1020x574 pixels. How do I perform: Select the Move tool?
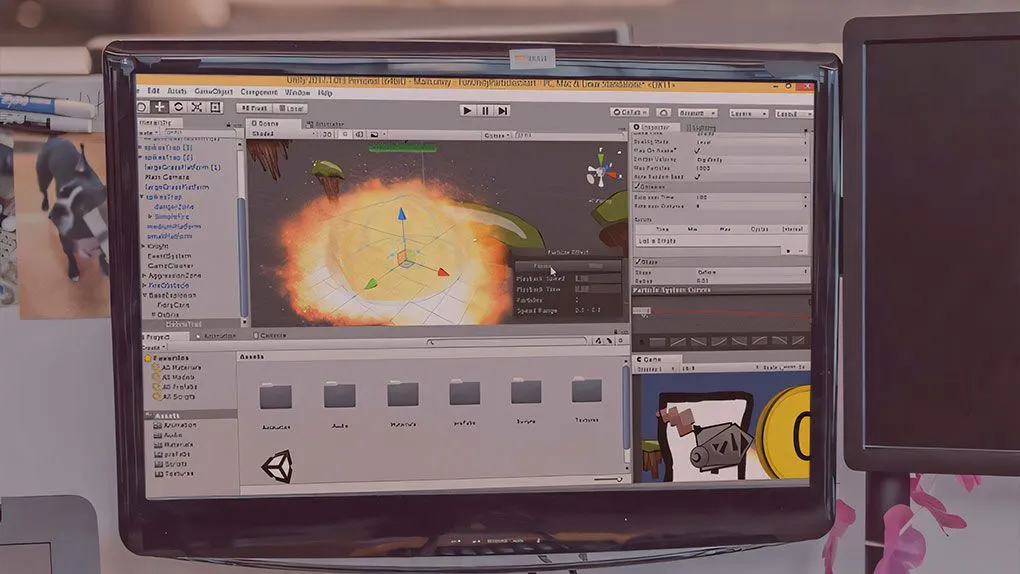(x=159, y=107)
